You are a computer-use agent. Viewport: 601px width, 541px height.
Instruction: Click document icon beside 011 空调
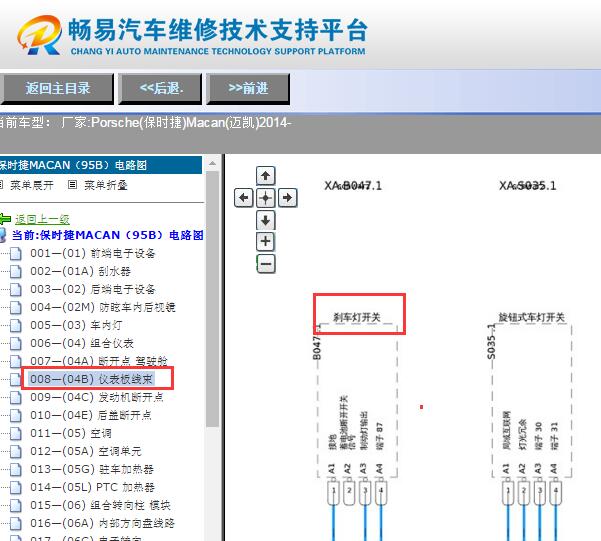[x=16, y=434]
